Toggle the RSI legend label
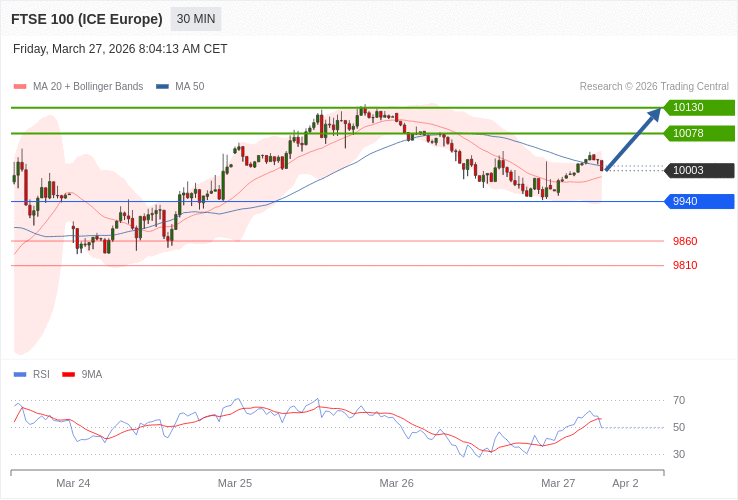 41,375
